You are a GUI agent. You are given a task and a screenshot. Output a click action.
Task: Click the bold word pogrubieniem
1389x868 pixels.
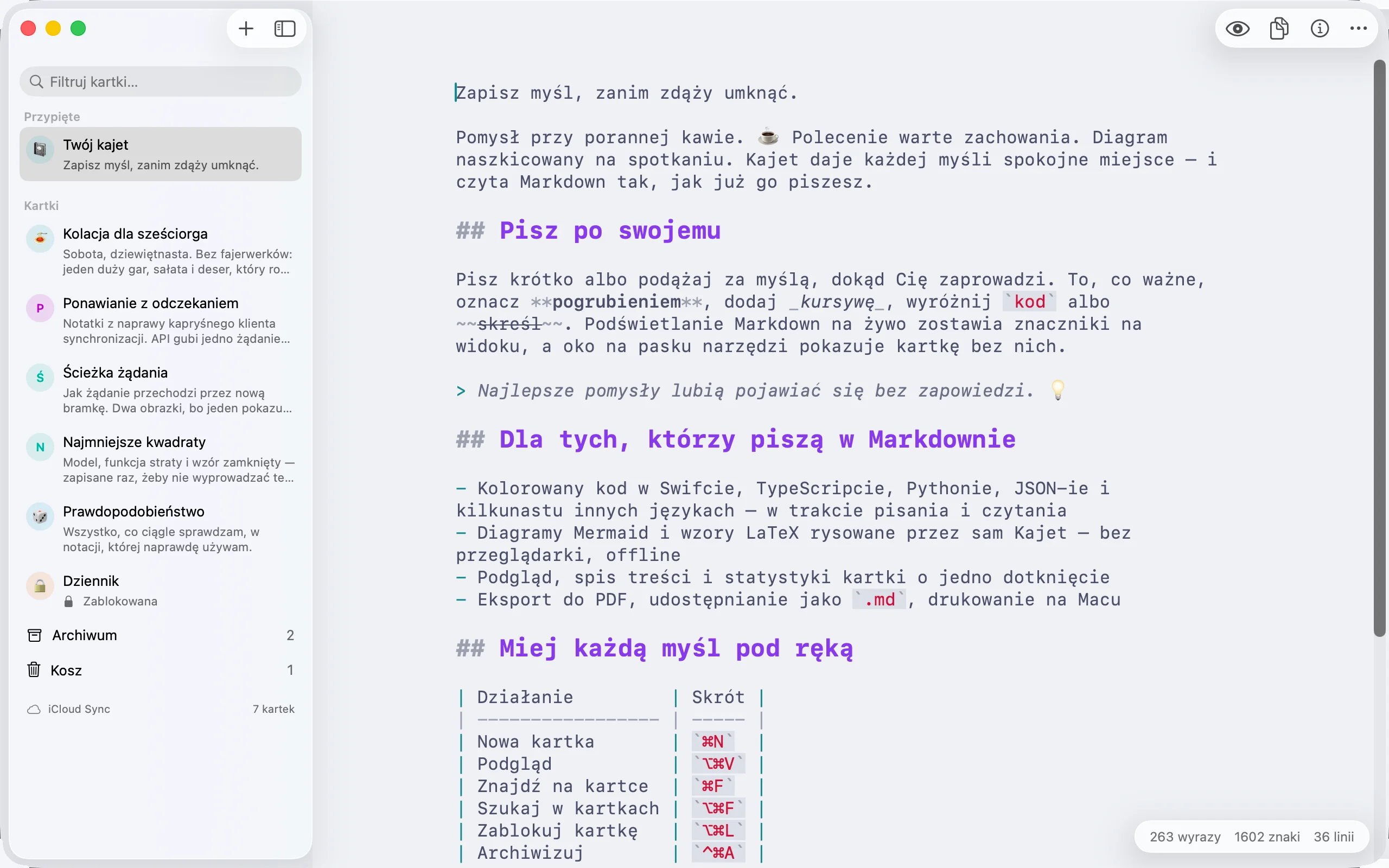(x=616, y=302)
